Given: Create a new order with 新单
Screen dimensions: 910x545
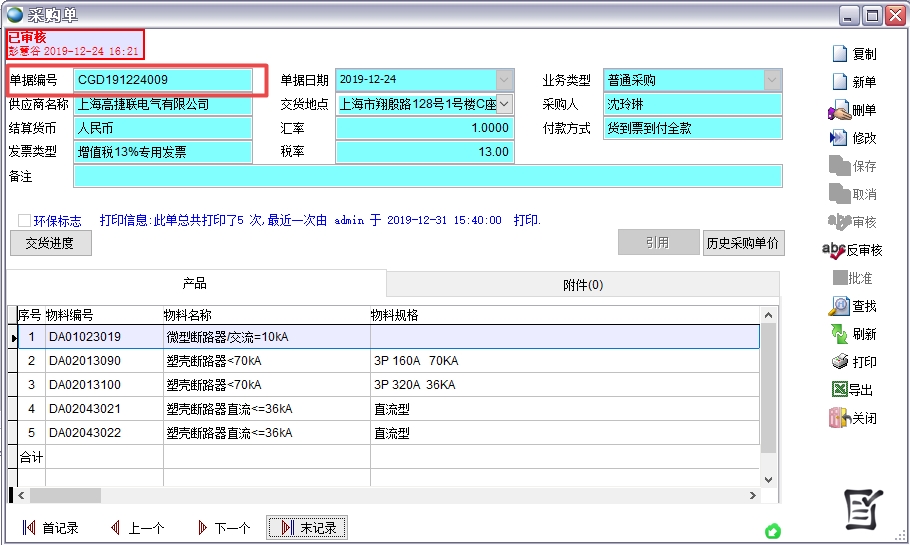Looking at the screenshot, I should tap(840, 82).
